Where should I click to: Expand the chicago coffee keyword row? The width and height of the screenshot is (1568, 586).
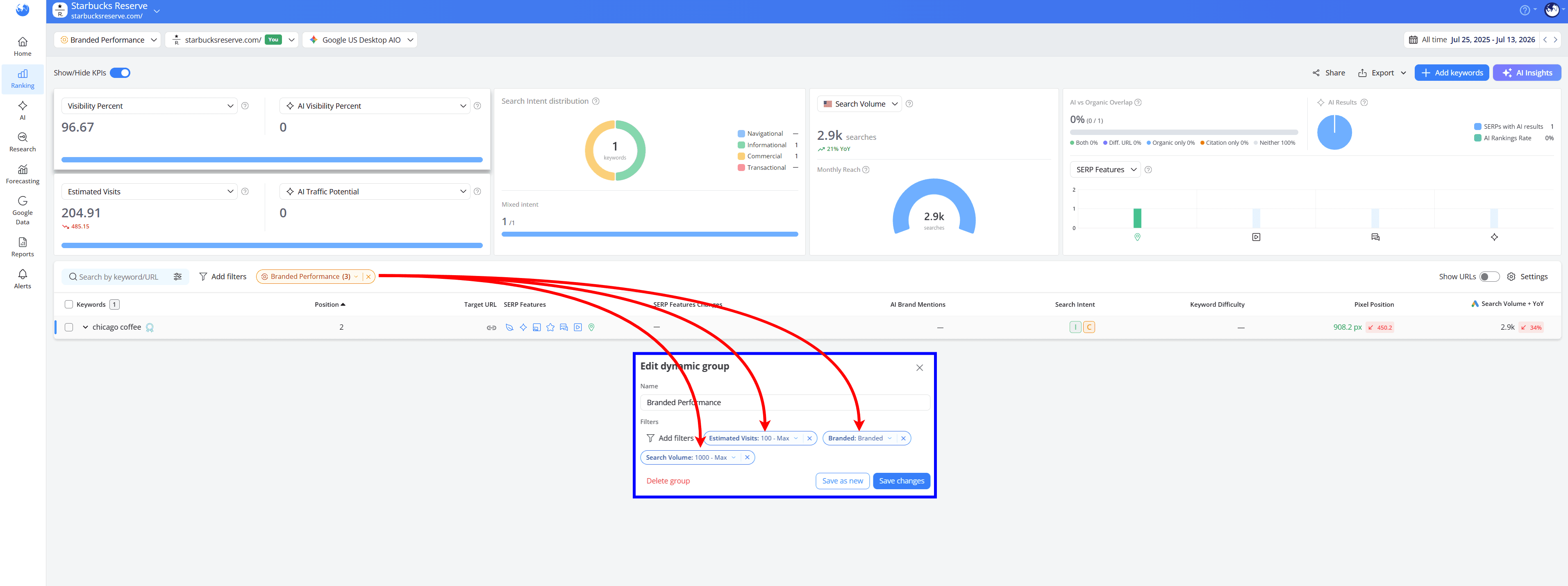click(x=85, y=328)
